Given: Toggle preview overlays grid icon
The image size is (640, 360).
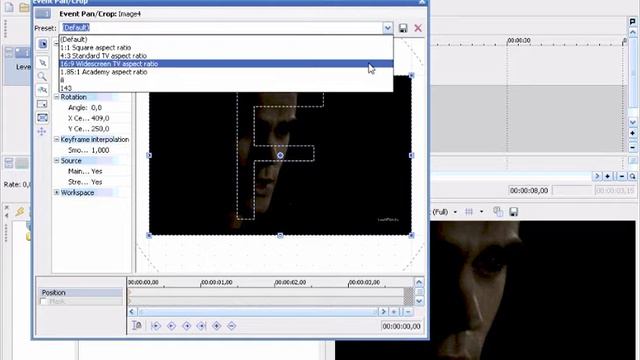Looking at the screenshot, I should [469, 211].
